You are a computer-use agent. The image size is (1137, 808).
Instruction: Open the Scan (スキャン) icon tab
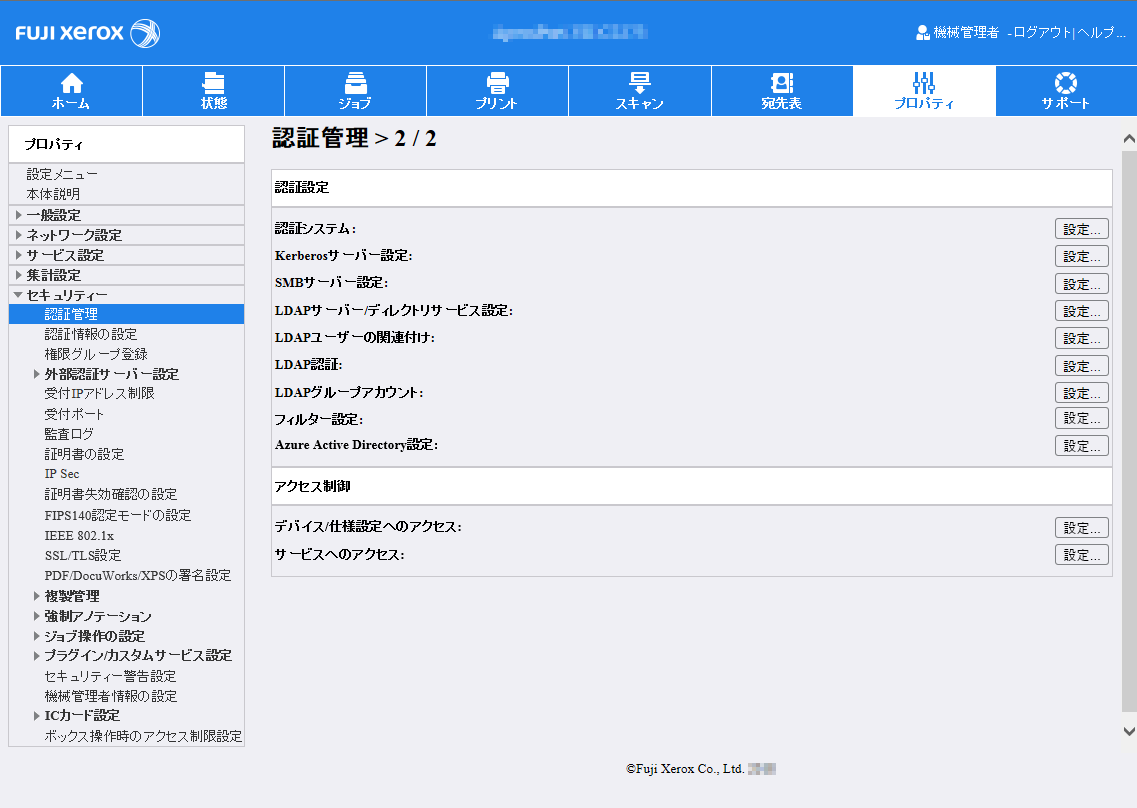click(x=639, y=83)
